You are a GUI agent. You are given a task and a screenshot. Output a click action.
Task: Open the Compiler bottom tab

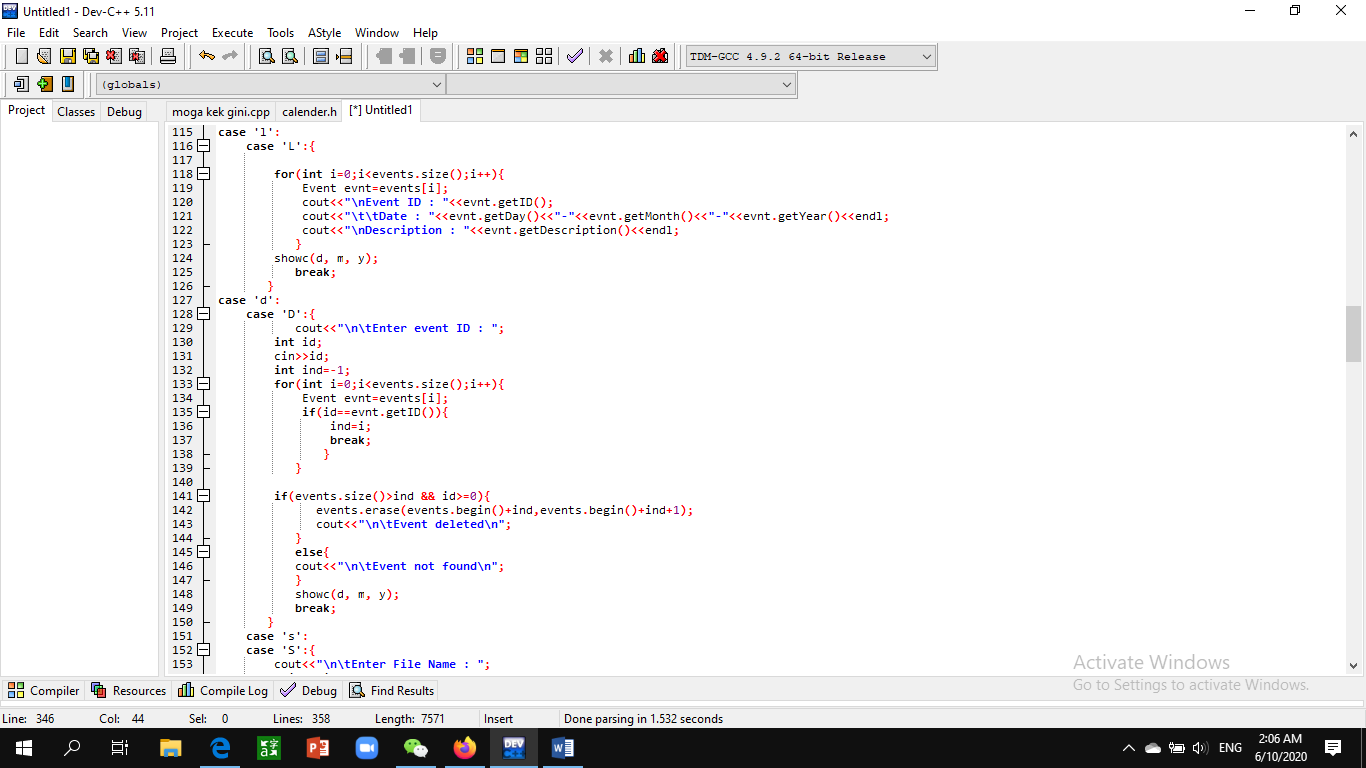(x=44, y=690)
